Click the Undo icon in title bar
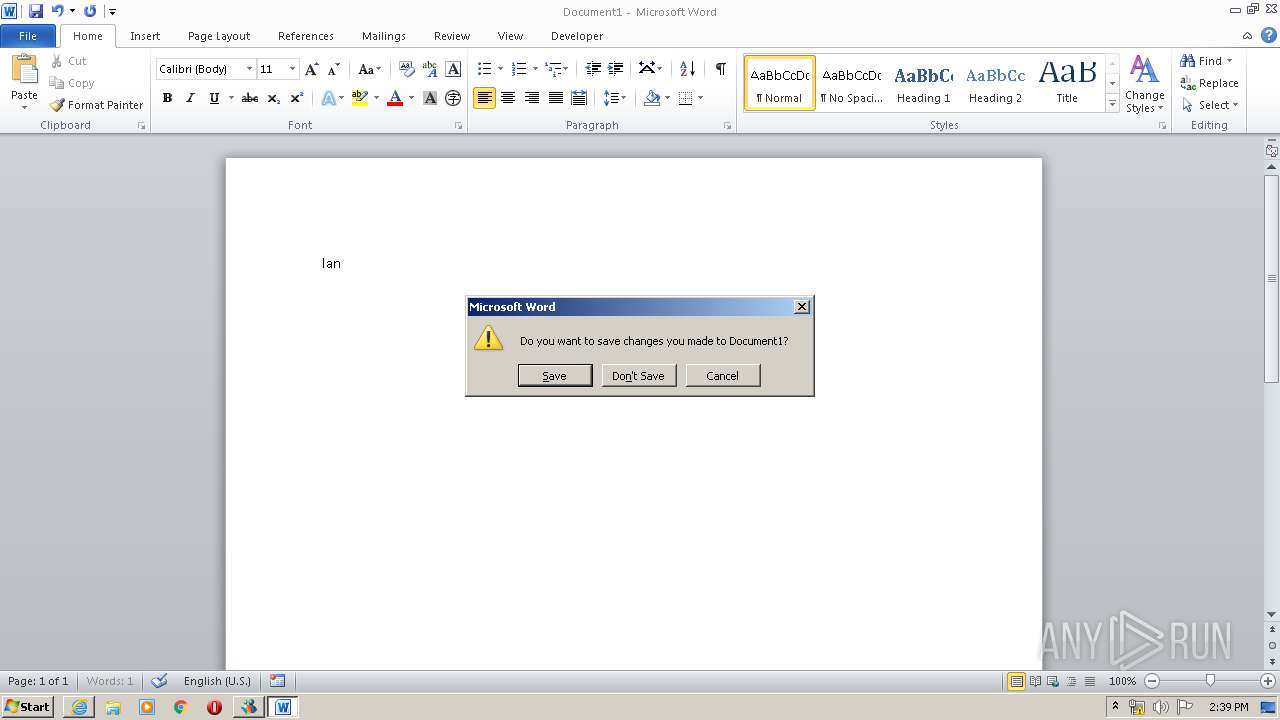The width and height of the screenshot is (1280, 720). [57, 11]
